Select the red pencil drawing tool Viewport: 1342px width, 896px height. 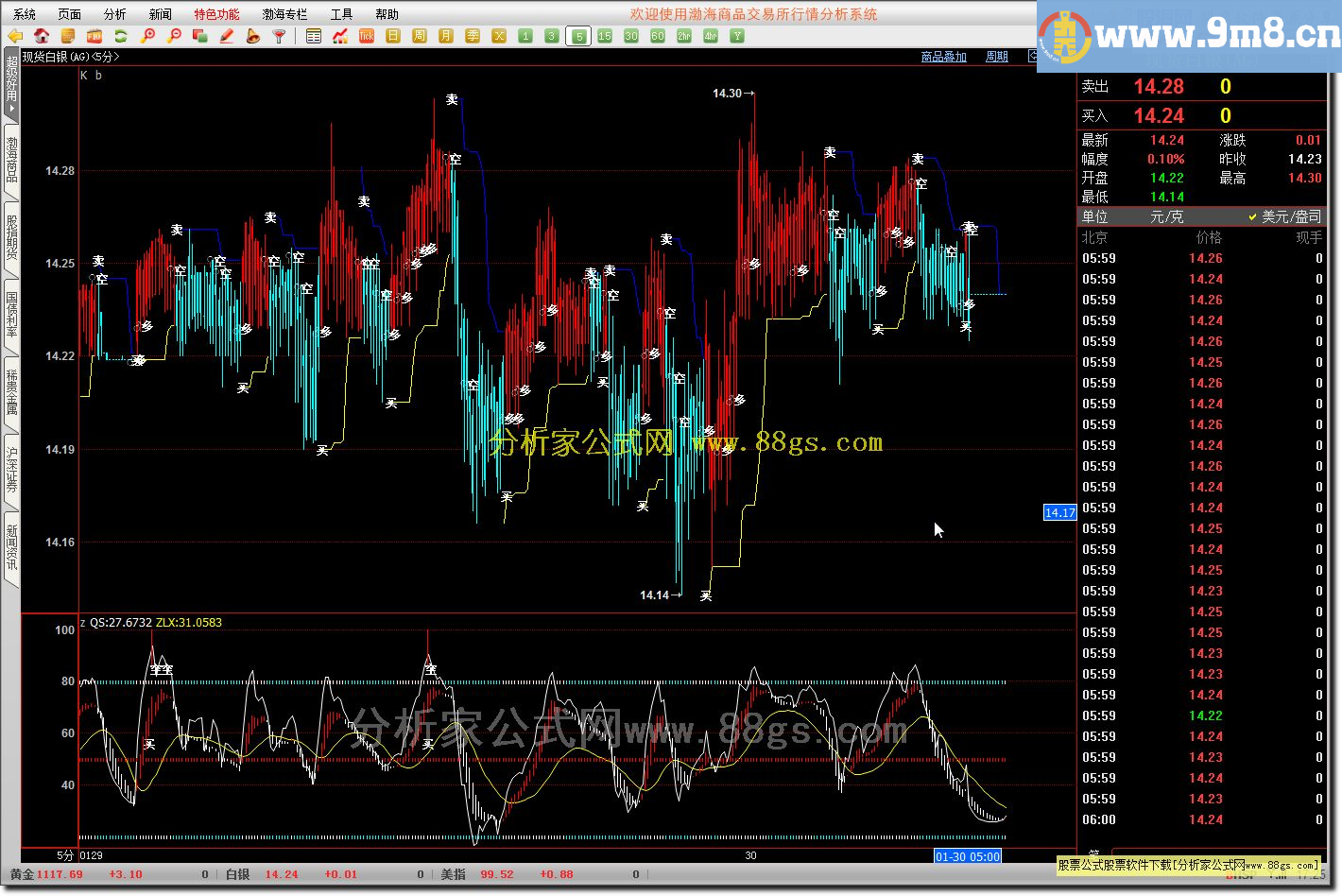pyautogui.click(x=227, y=36)
